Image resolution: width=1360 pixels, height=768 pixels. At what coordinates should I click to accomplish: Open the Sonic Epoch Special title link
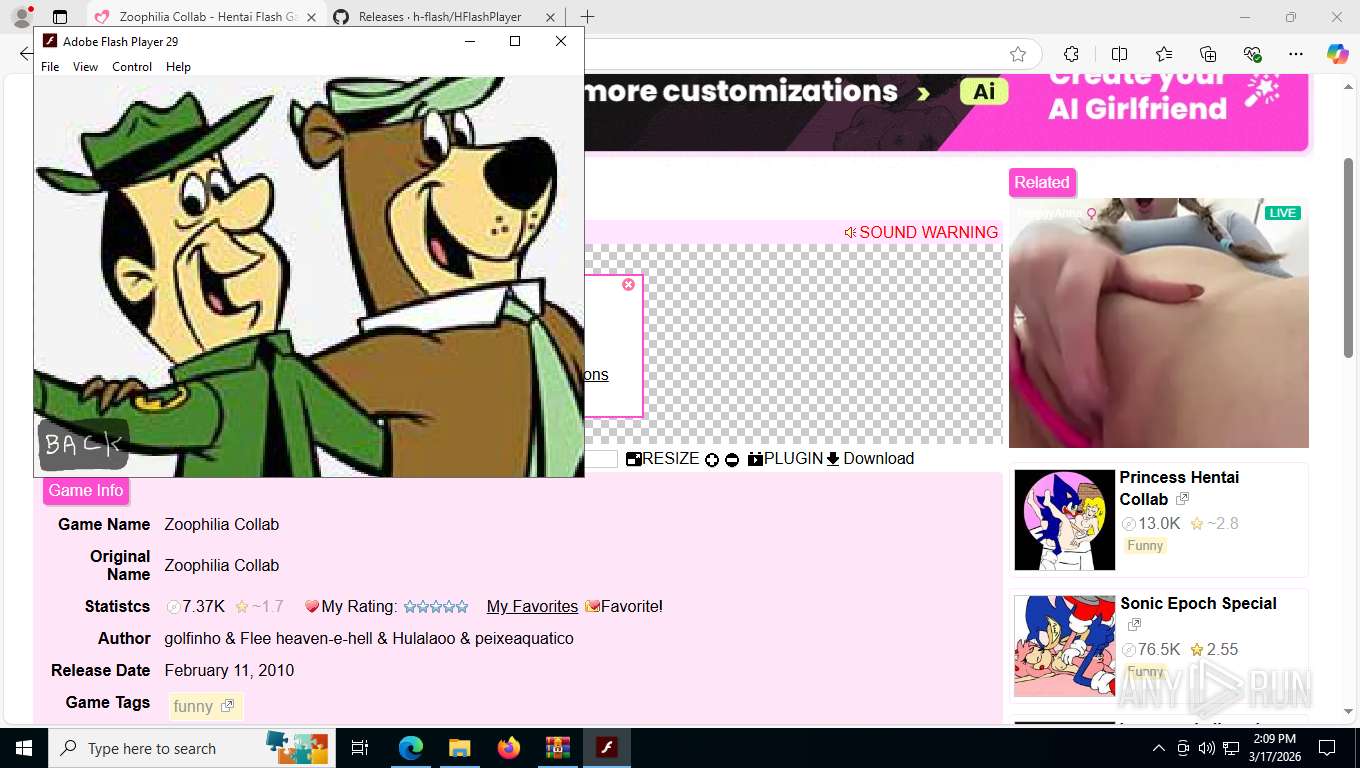coord(1198,603)
